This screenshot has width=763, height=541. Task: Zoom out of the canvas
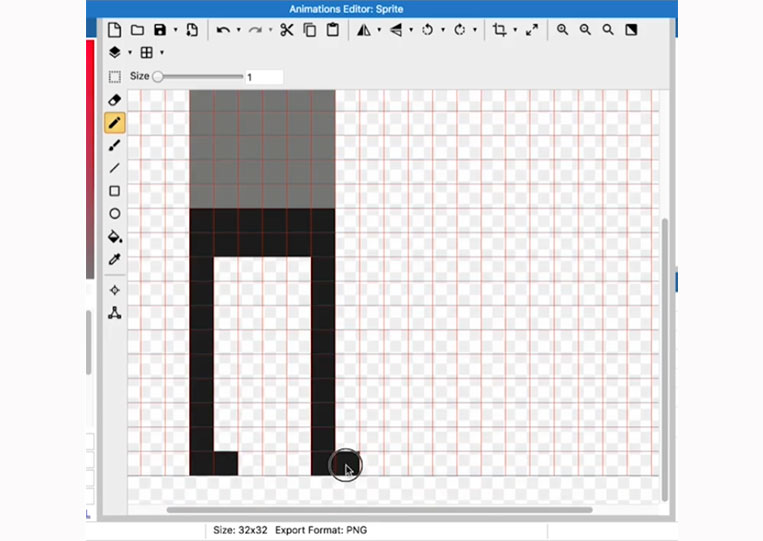[585, 30]
